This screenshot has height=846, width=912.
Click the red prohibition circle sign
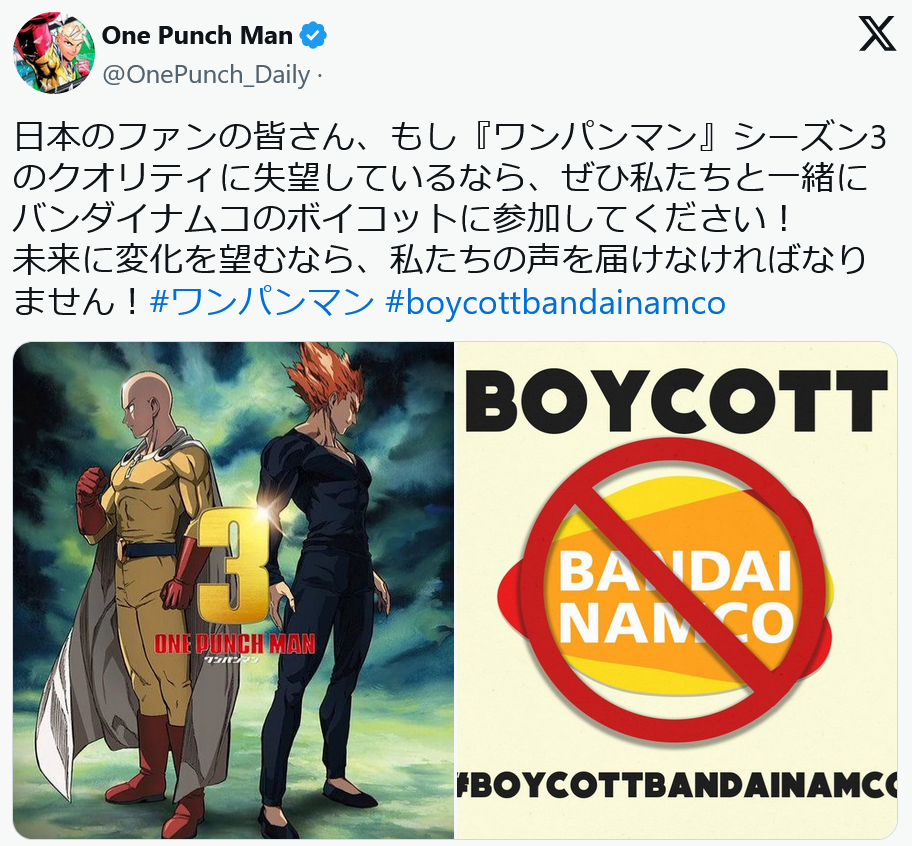point(673,590)
